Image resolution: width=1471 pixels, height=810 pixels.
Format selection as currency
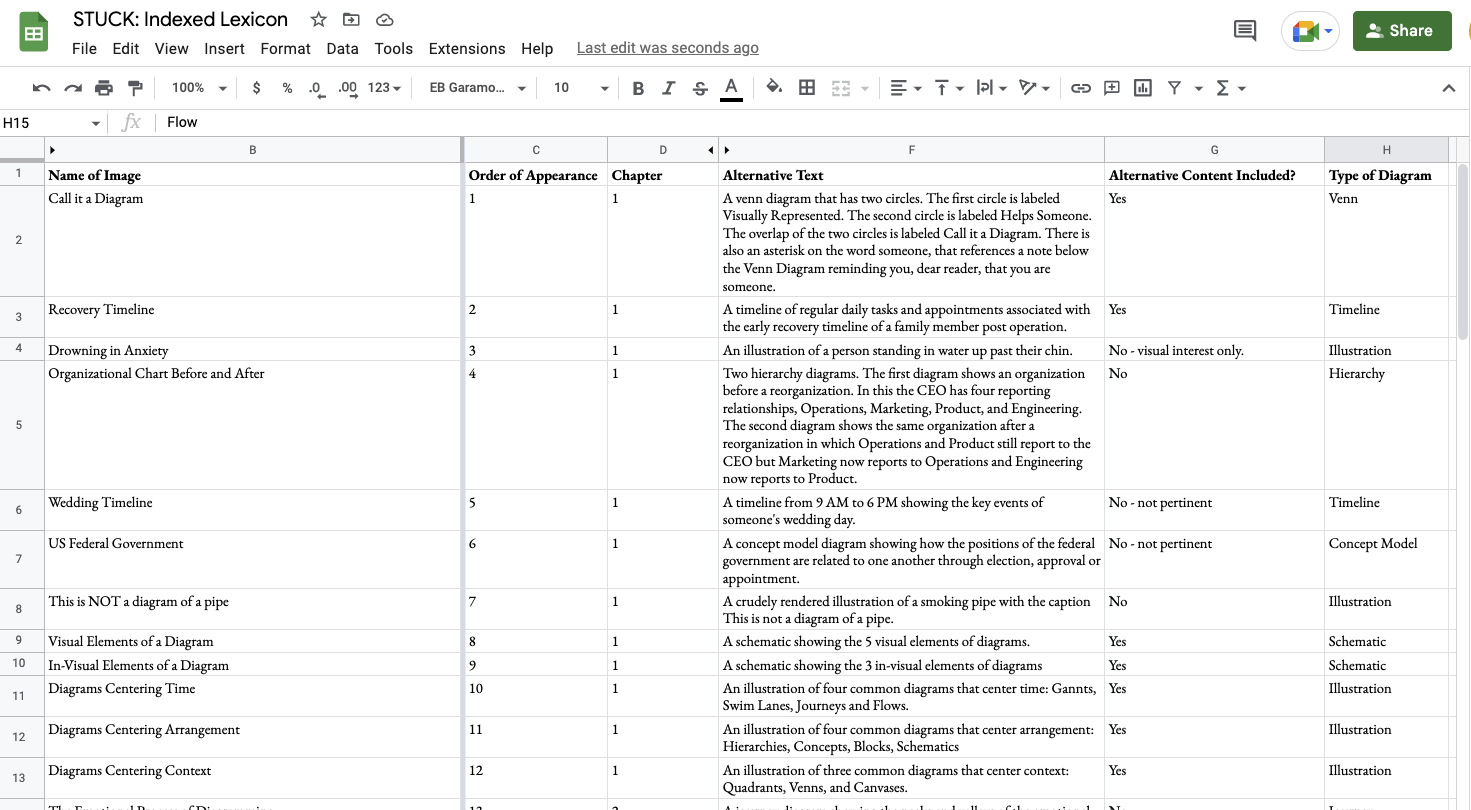[x=256, y=88]
